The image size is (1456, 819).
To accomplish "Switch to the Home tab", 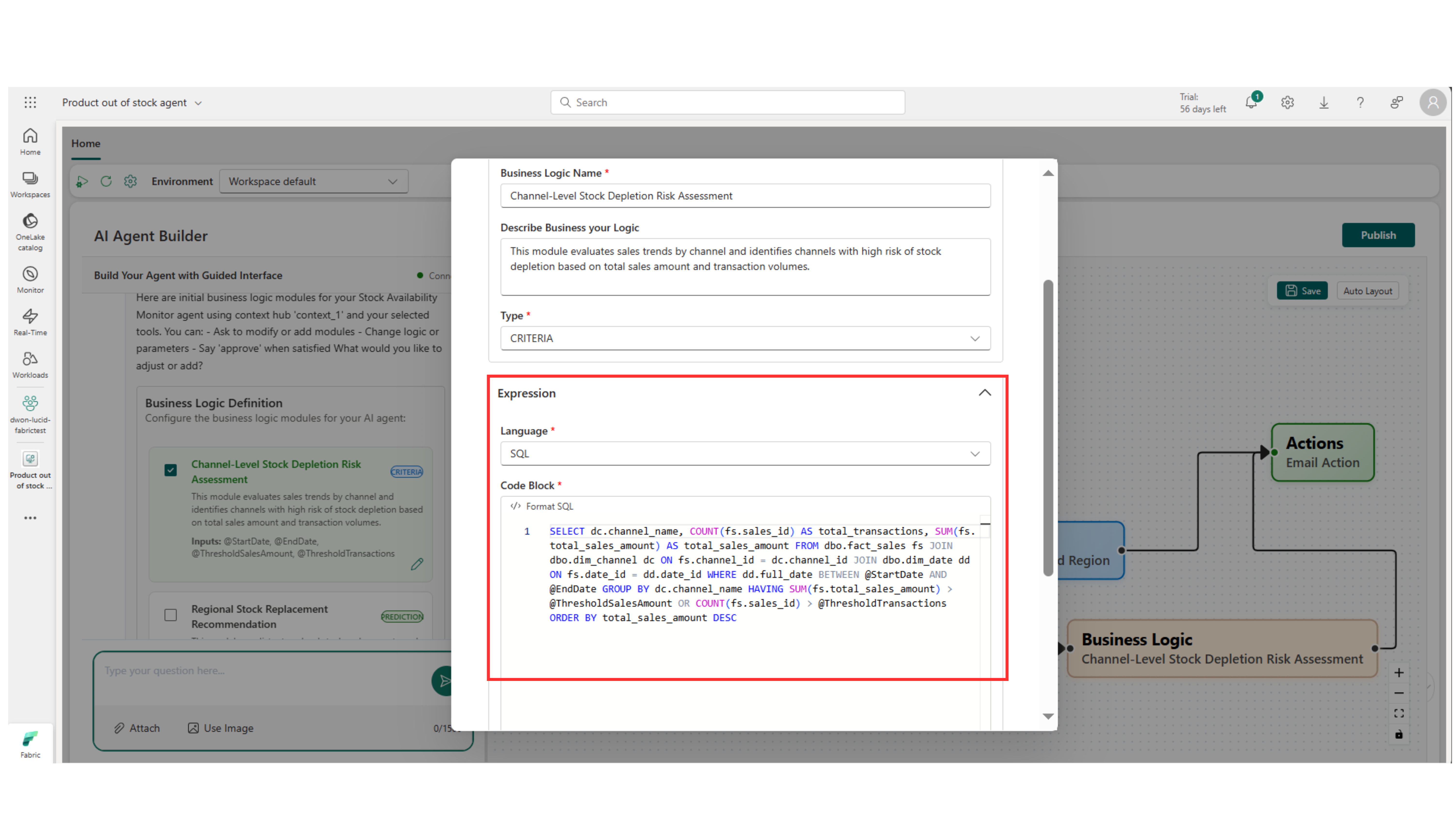I will coord(85,144).
